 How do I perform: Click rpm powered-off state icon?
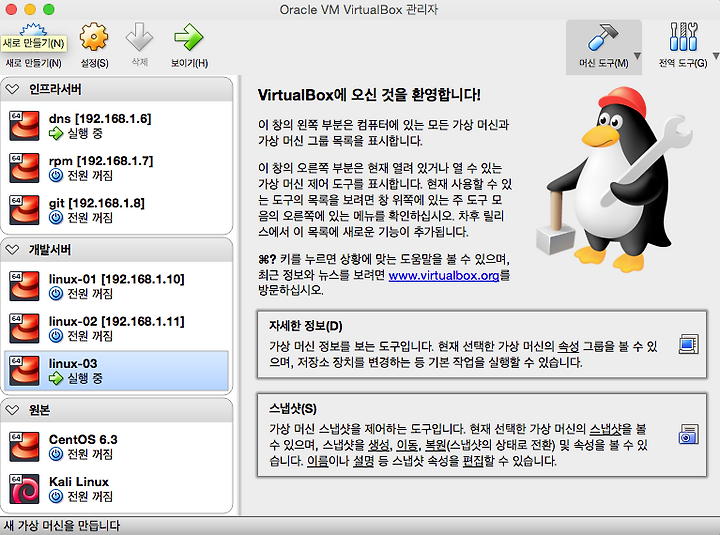pos(56,175)
